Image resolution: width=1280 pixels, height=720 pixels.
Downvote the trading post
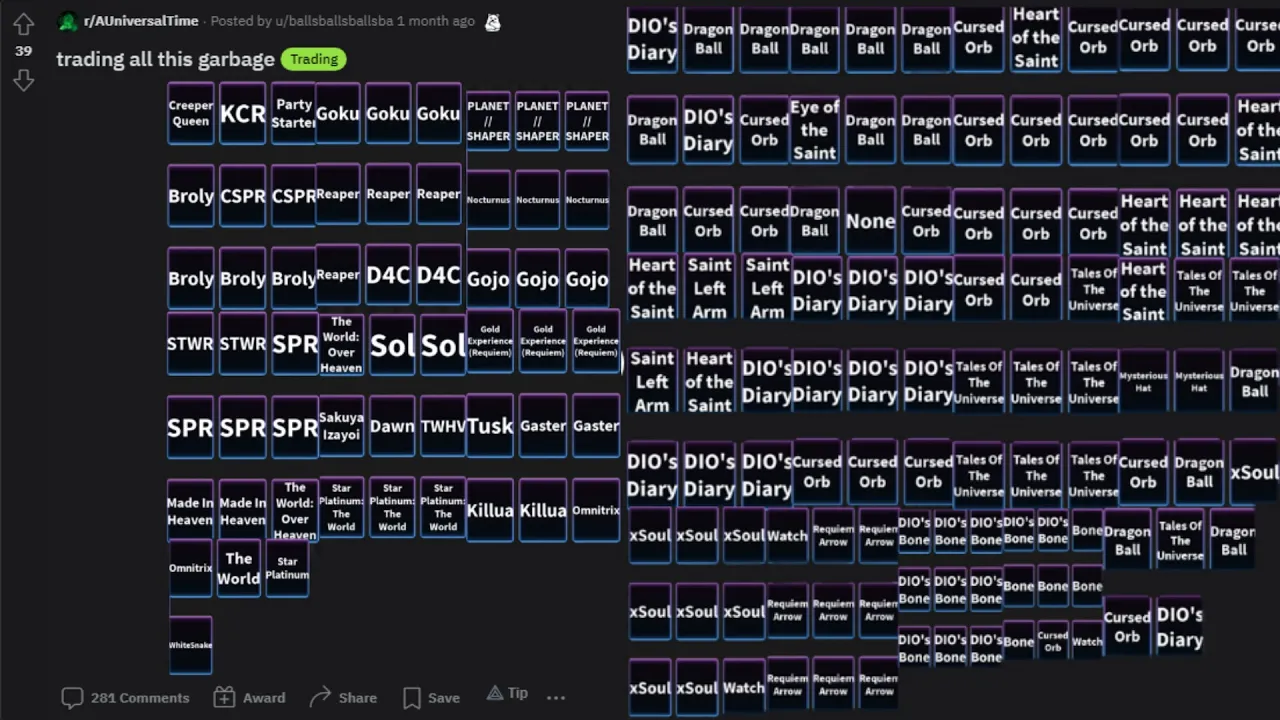(x=23, y=80)
